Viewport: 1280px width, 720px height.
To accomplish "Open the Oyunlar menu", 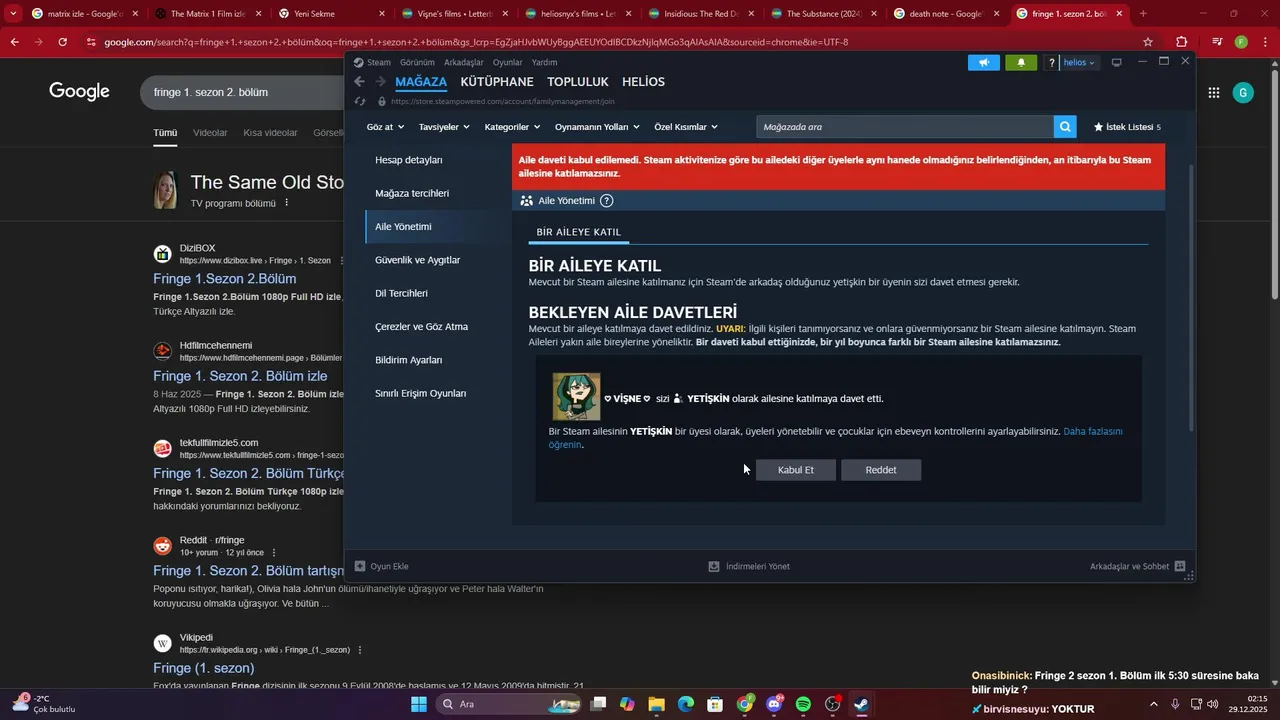I will tap(508, 62).
